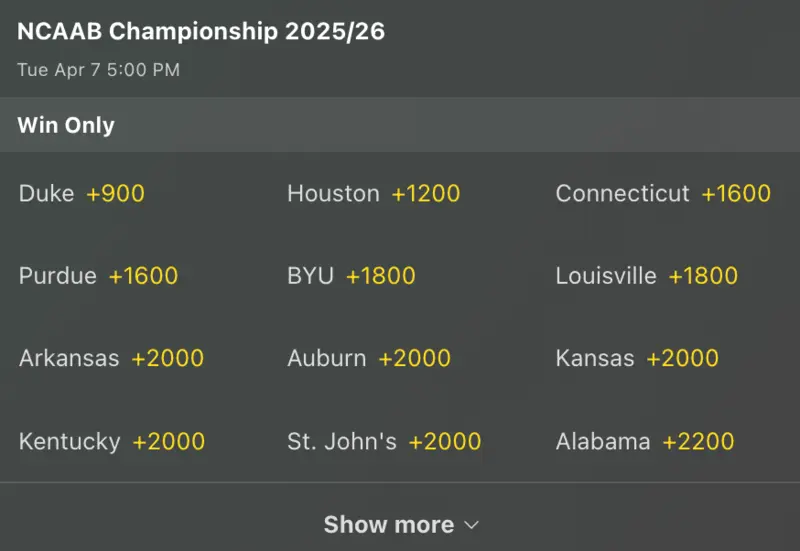Screen dimensions: 800x551
Task: Bet on Kentucky +2000
Action: (112, 441)
